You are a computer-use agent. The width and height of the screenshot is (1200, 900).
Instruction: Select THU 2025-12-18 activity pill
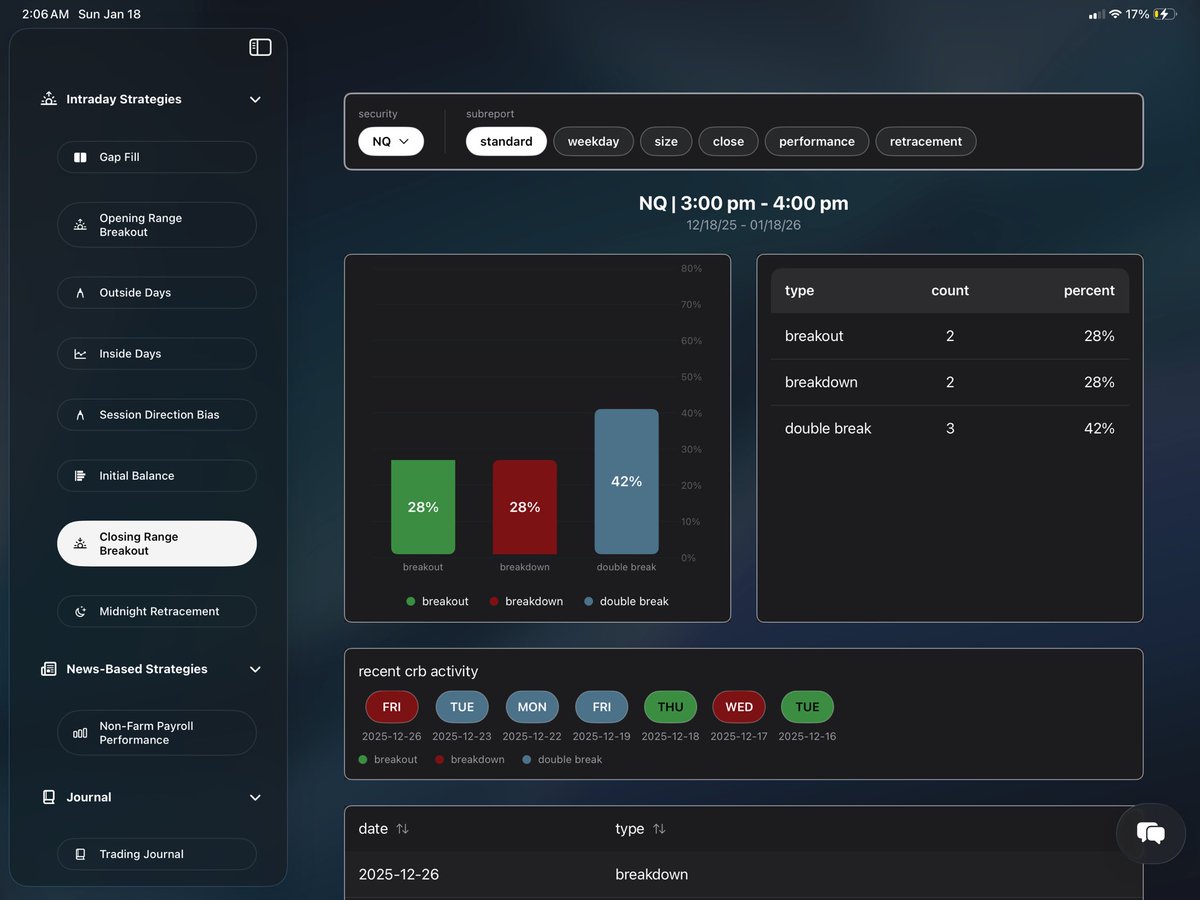[671, 707]
